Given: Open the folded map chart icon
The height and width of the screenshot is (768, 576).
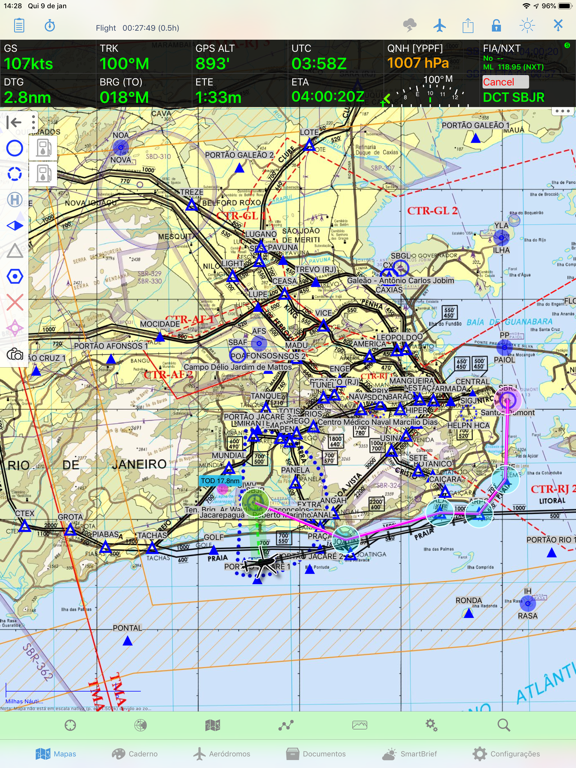Looking at the screenshot, I should [x=213, y=725].
